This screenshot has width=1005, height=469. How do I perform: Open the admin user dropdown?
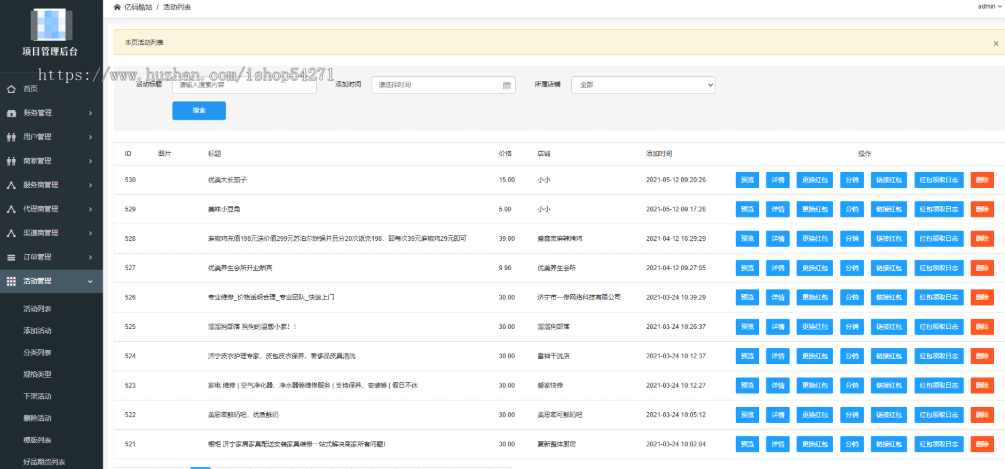point(988,6)
